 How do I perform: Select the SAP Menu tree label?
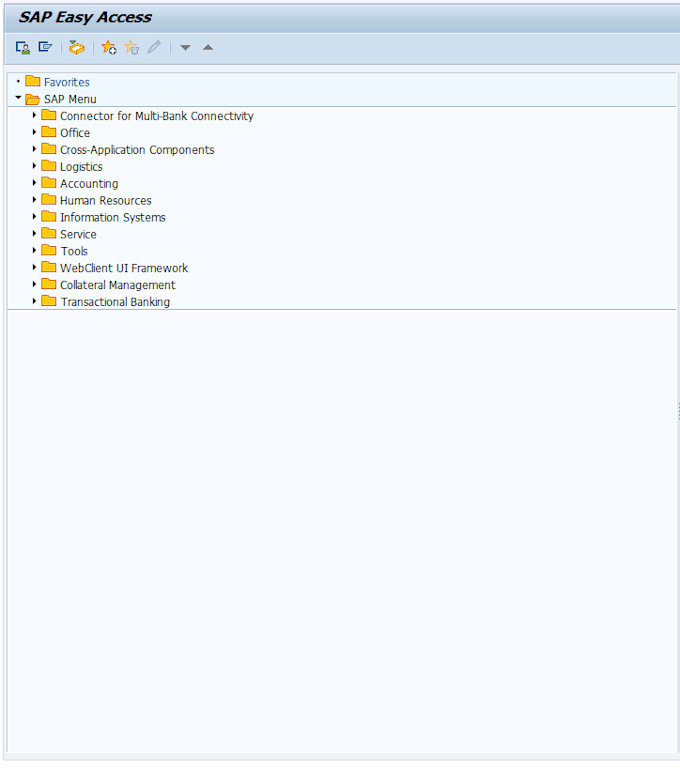[x=70, y=99]
